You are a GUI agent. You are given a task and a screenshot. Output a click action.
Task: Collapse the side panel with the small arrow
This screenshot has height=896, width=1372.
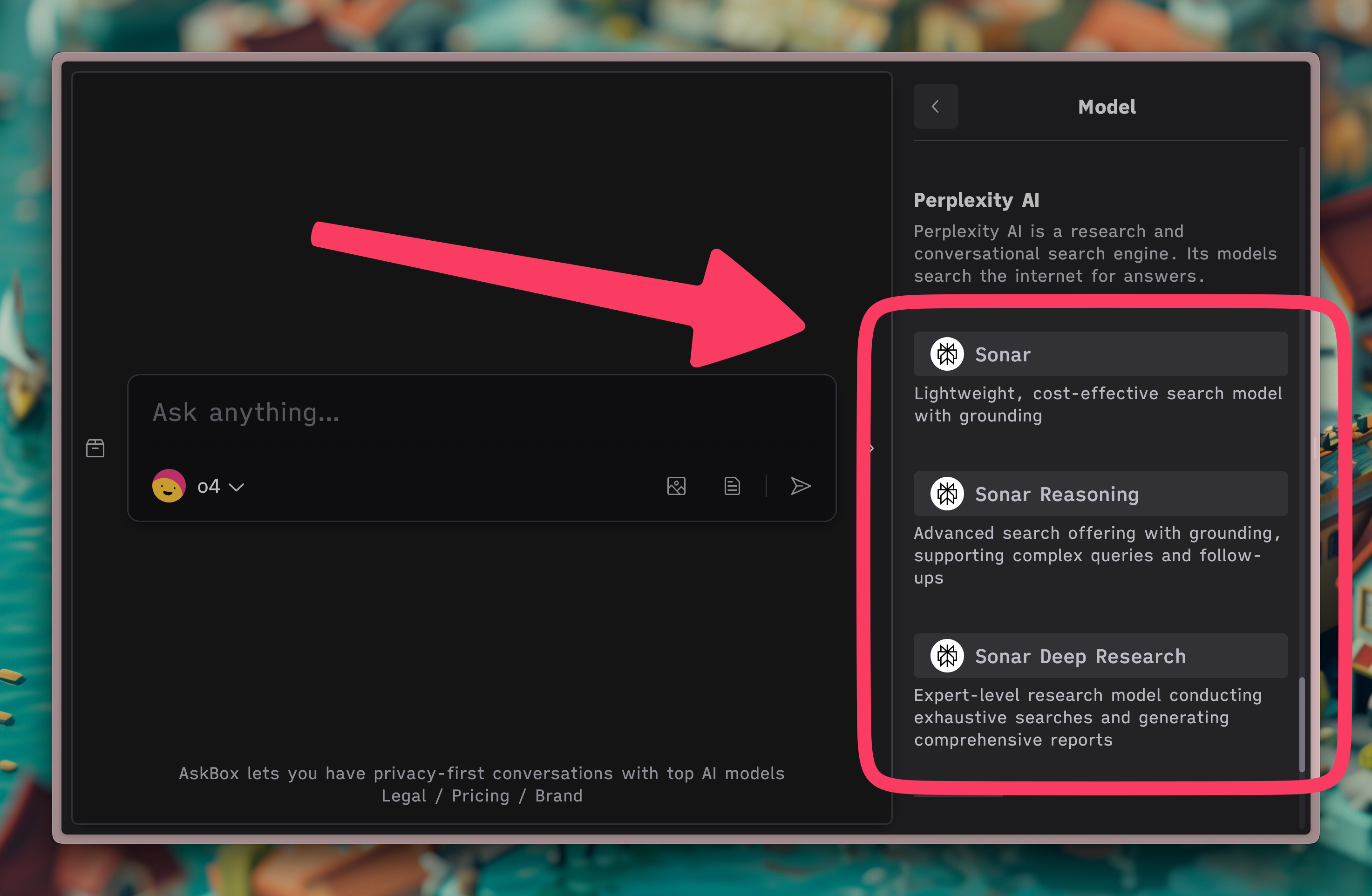[x=872, y=448]
